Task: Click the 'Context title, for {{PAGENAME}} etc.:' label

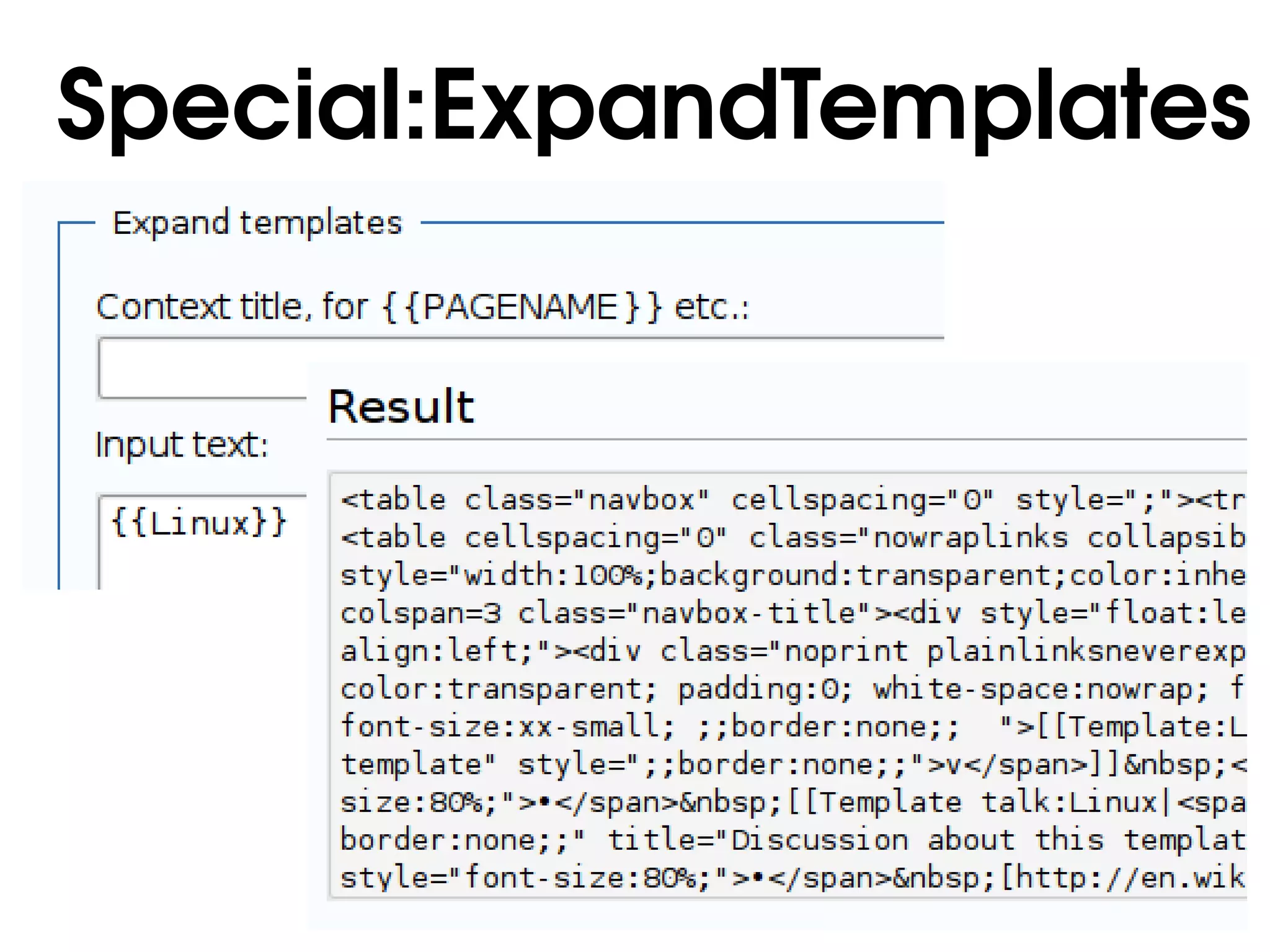Action: (x=422, y=306)
